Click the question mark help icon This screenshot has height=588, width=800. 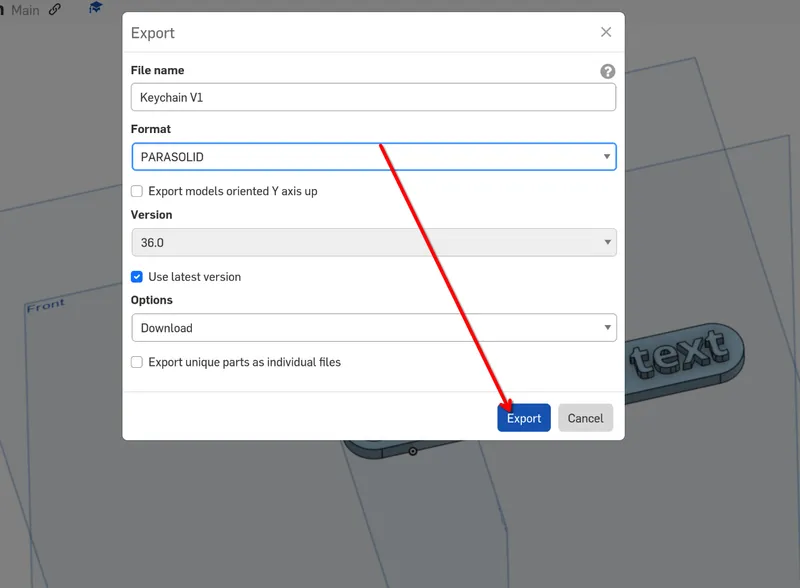click(x=607, y=71)
